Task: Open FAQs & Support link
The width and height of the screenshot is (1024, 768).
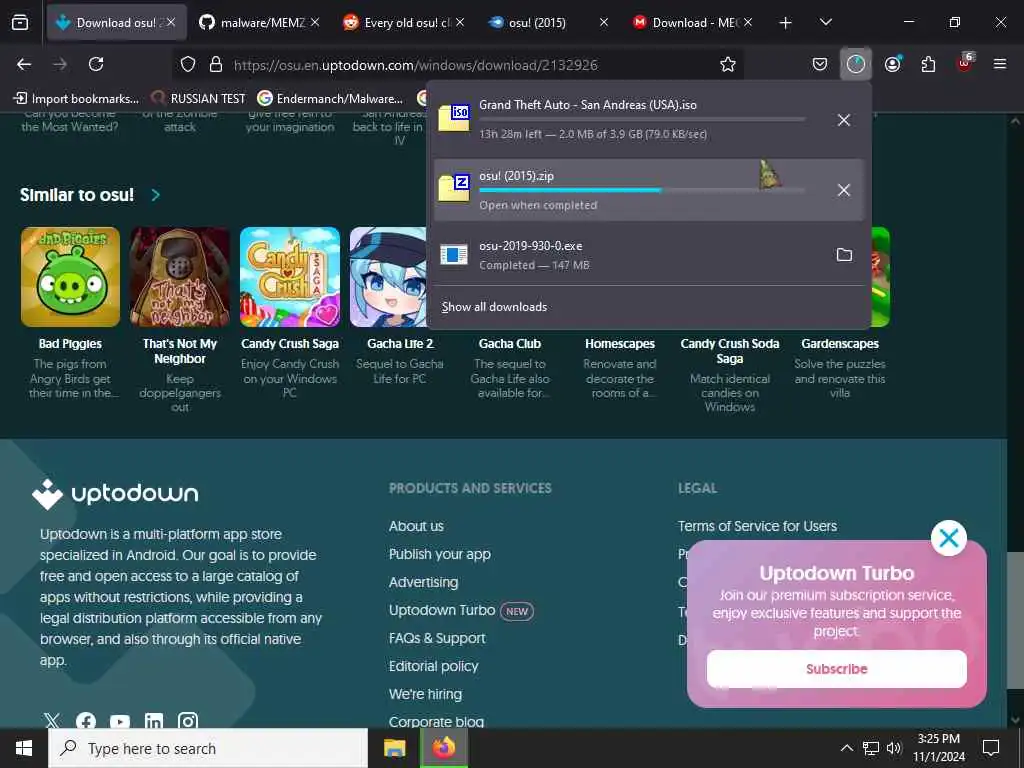Action: [x=437, y=639]
